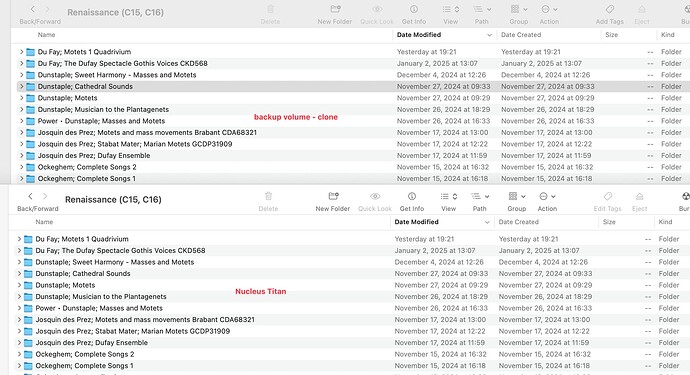
Task: Click folder icon of Power - Dunstaple in clone window
Action: click(x=30, y=121)
